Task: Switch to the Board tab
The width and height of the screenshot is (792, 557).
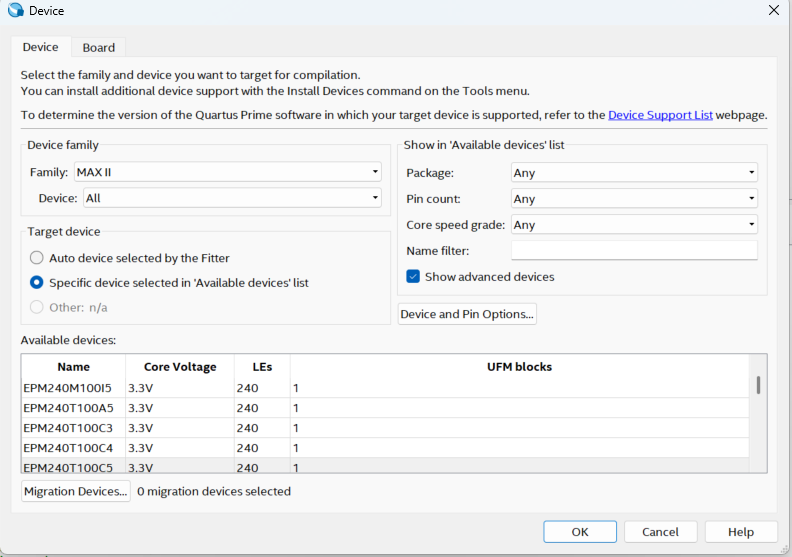Action: [98, 47]
